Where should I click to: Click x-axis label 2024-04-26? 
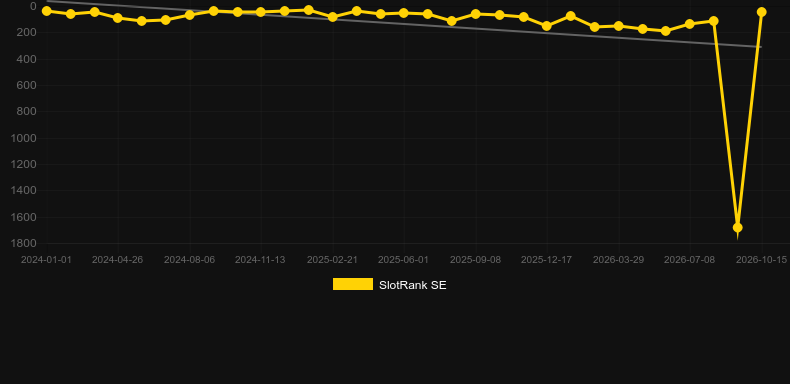click(117, 260)
